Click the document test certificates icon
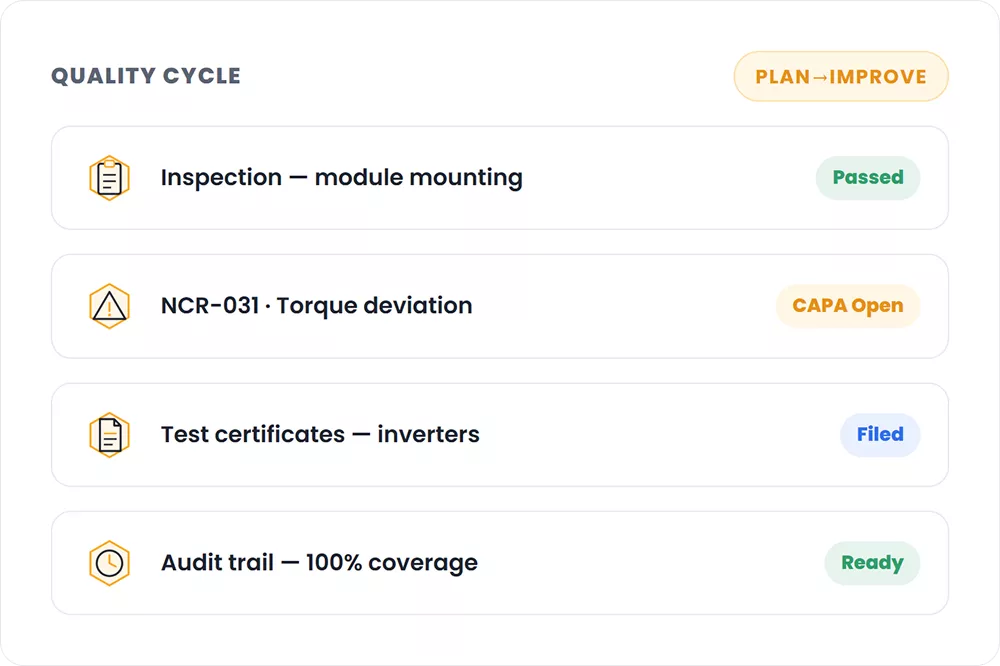The height and width of the screenshot is (666, 1000). [x=109, y=435]
